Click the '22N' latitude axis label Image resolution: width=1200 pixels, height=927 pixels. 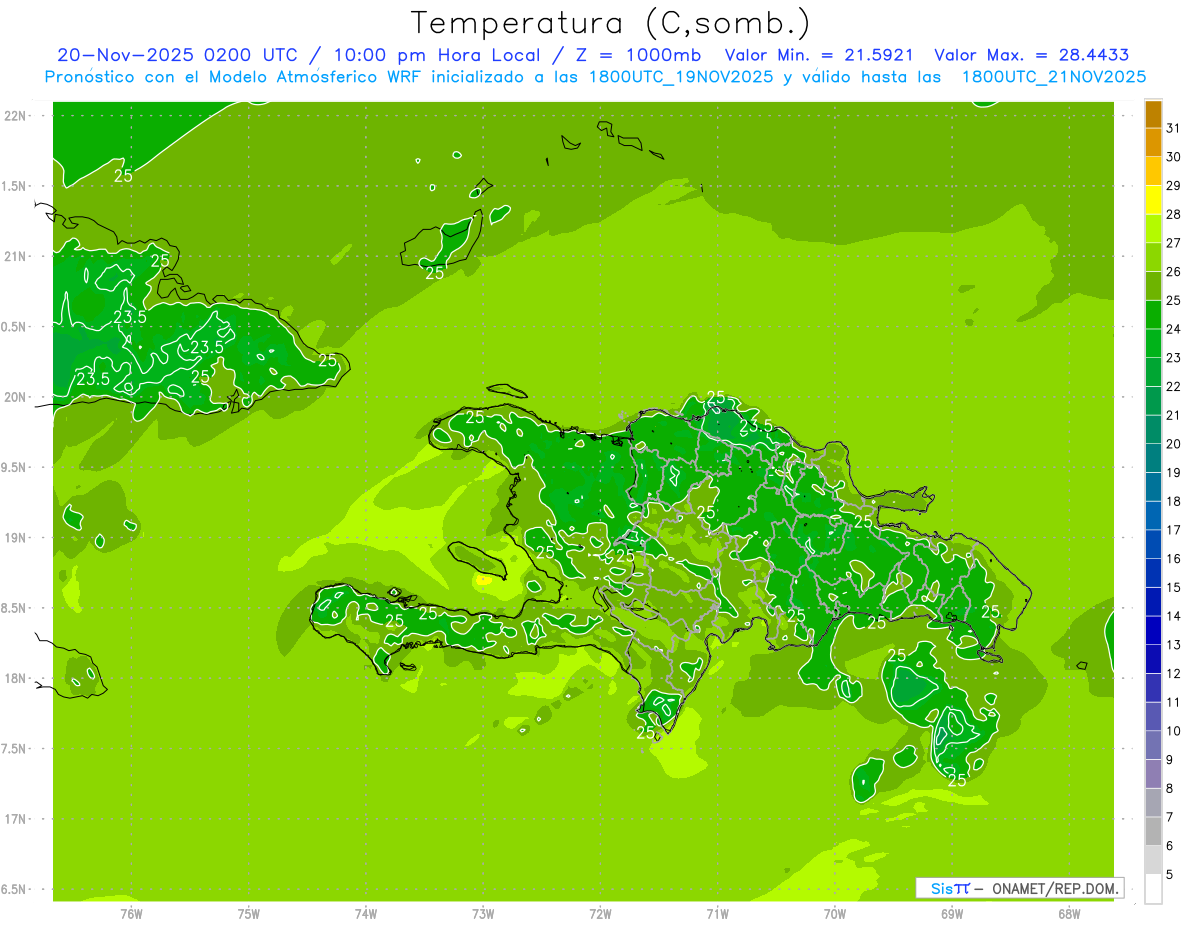click(x=17, y=116)
